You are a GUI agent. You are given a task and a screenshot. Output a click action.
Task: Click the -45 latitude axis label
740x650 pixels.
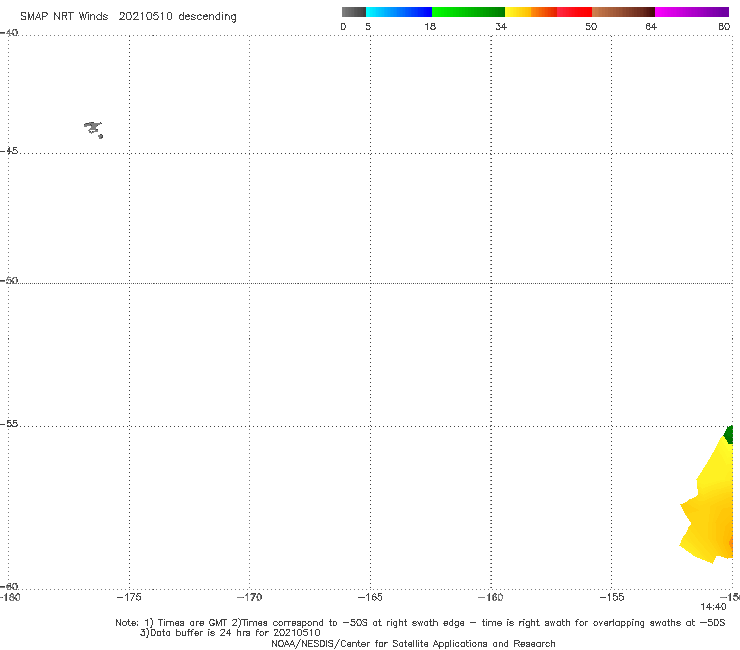(9, 151)
